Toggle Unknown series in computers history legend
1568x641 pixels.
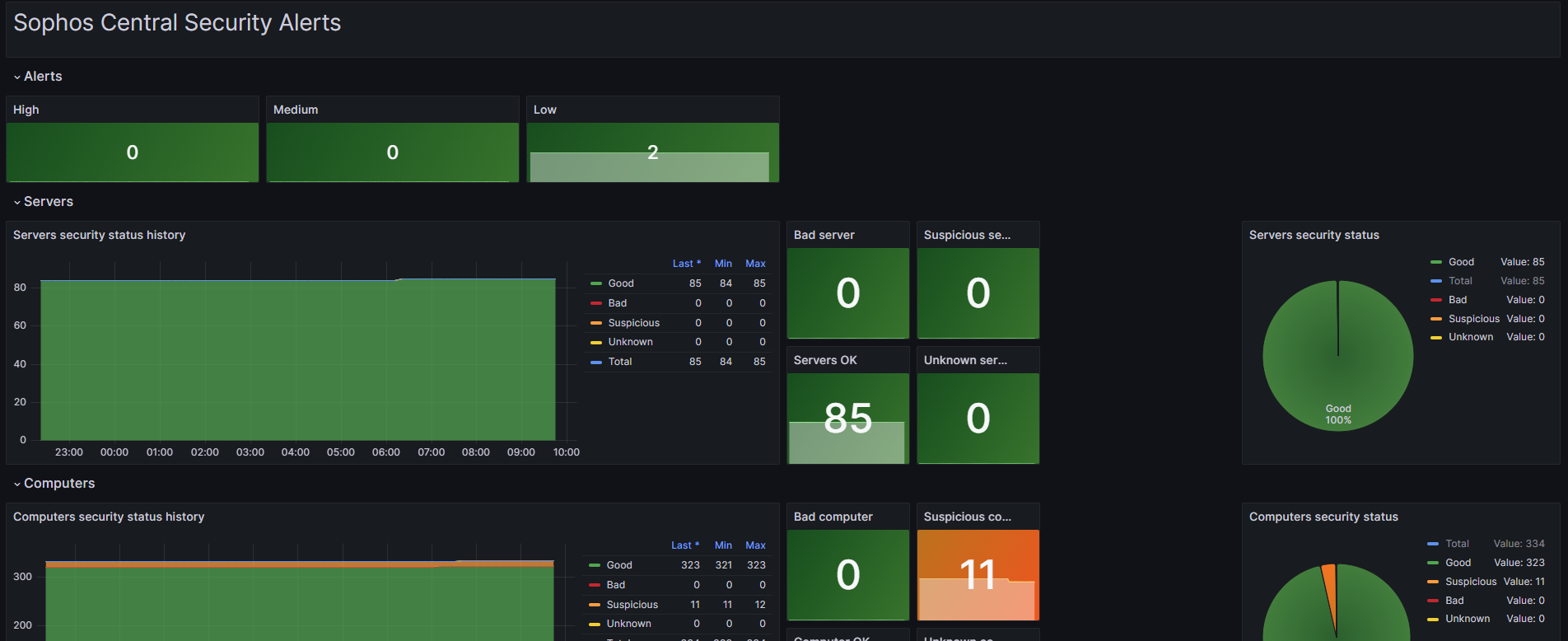click(x=629, y=624)
